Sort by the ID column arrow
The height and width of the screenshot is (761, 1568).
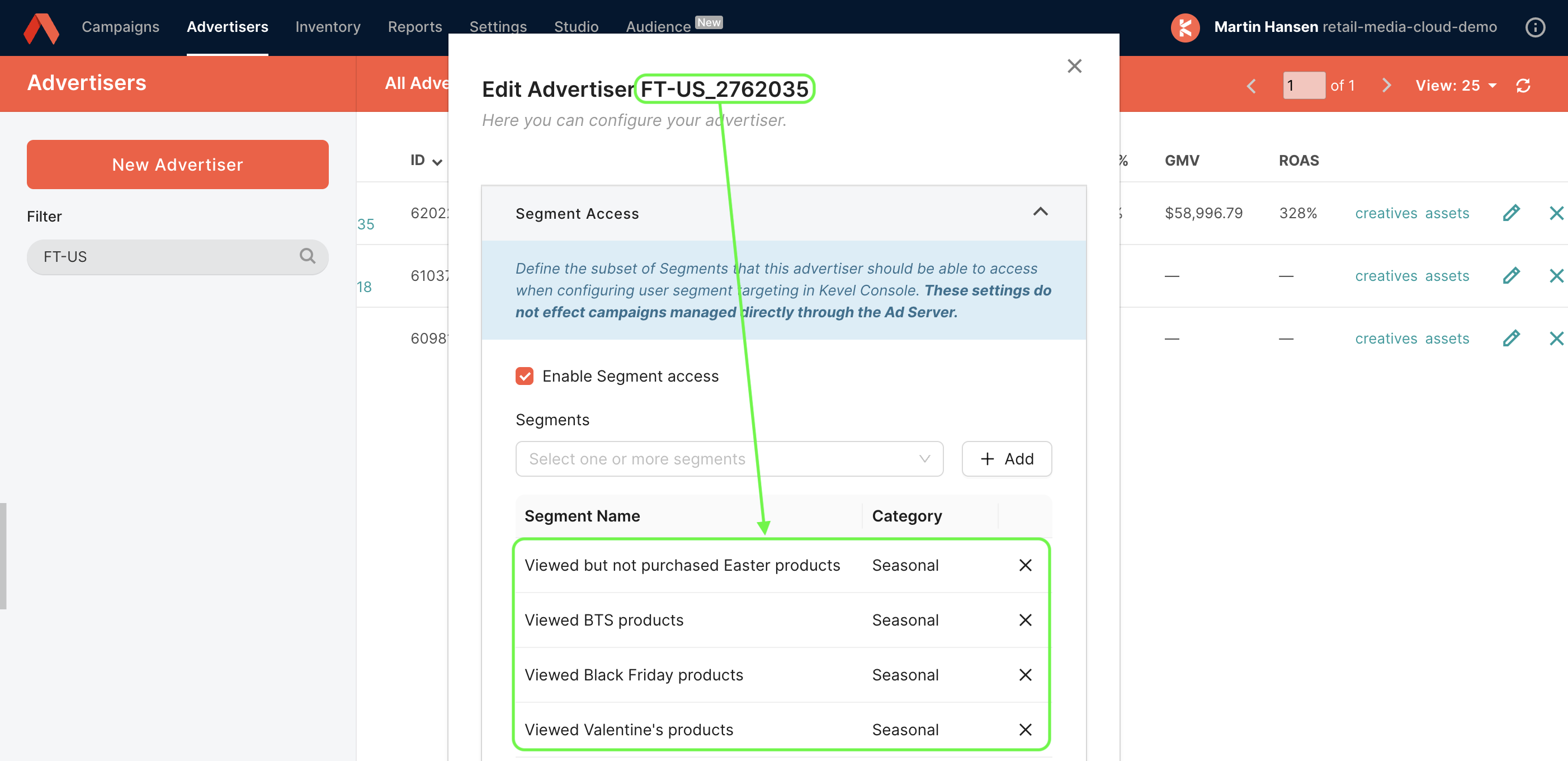pos(437,162)
